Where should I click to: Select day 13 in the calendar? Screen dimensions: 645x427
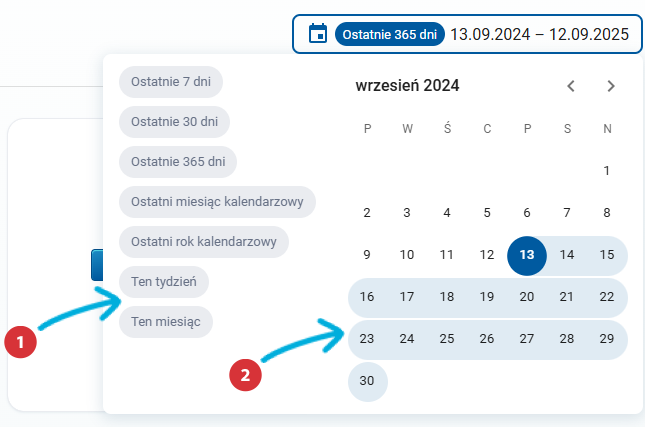pos(527,255)
